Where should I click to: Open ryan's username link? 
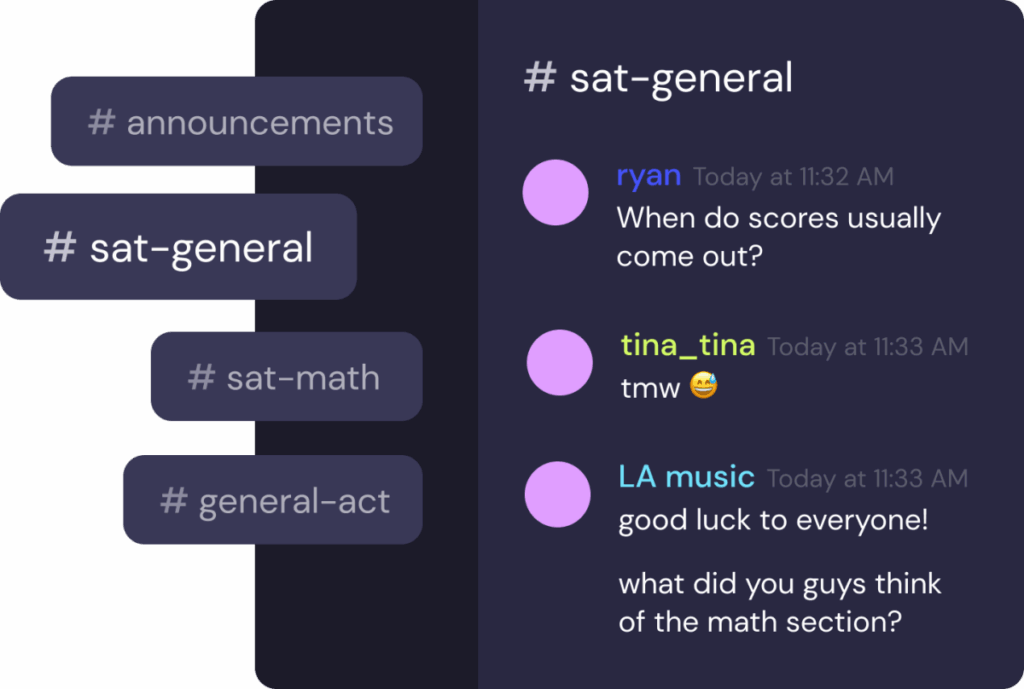click(x=648, y=176)
